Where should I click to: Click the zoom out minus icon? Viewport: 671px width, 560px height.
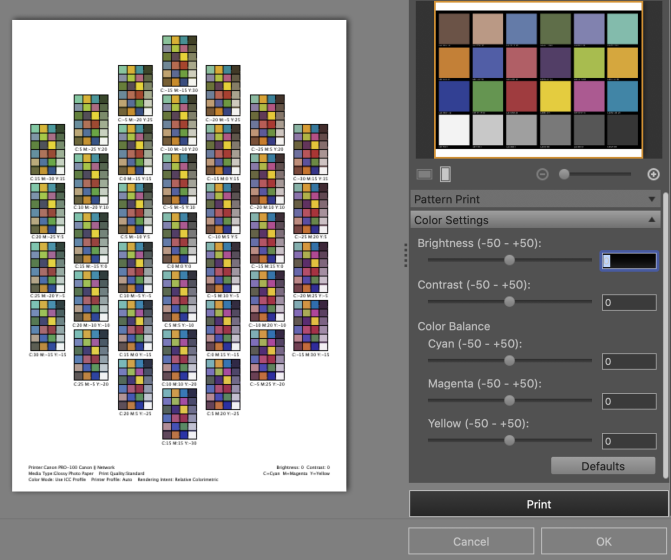coord(542,174)
